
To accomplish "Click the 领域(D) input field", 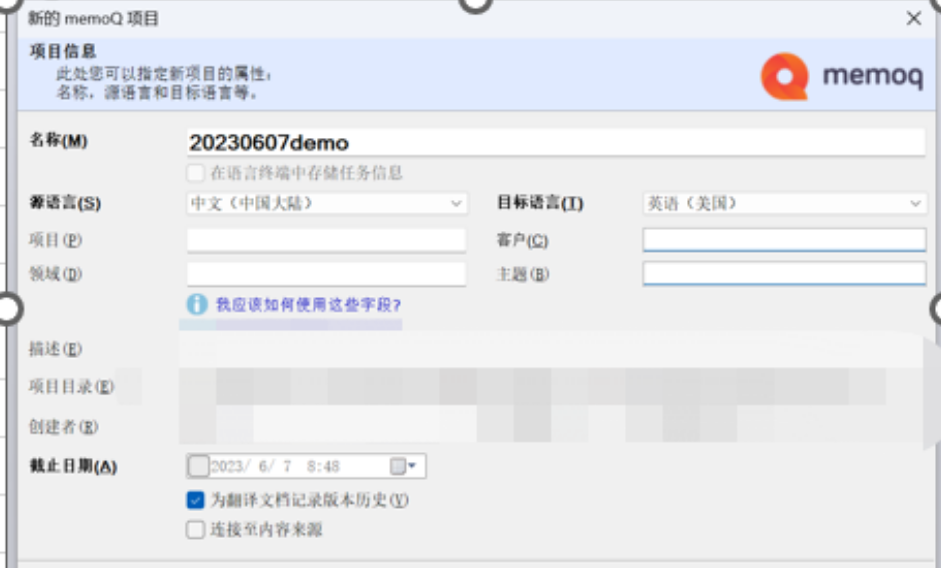I will [x=326, y=274].
